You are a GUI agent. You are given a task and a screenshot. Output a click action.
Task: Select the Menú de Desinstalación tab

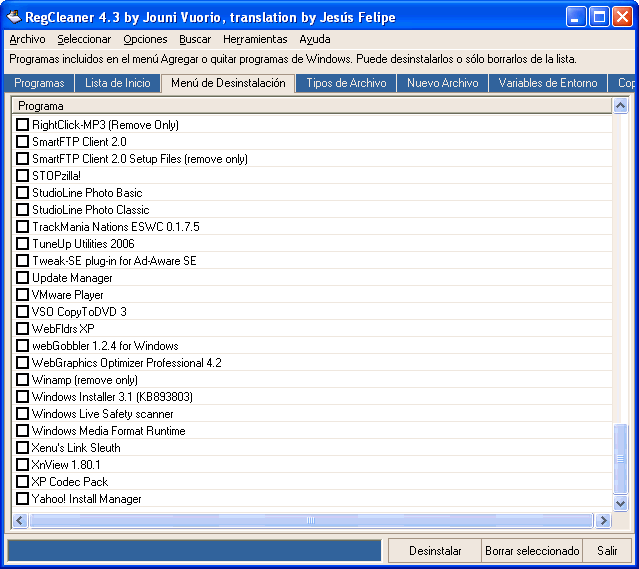pyautogui.click(x=228, y=83)
